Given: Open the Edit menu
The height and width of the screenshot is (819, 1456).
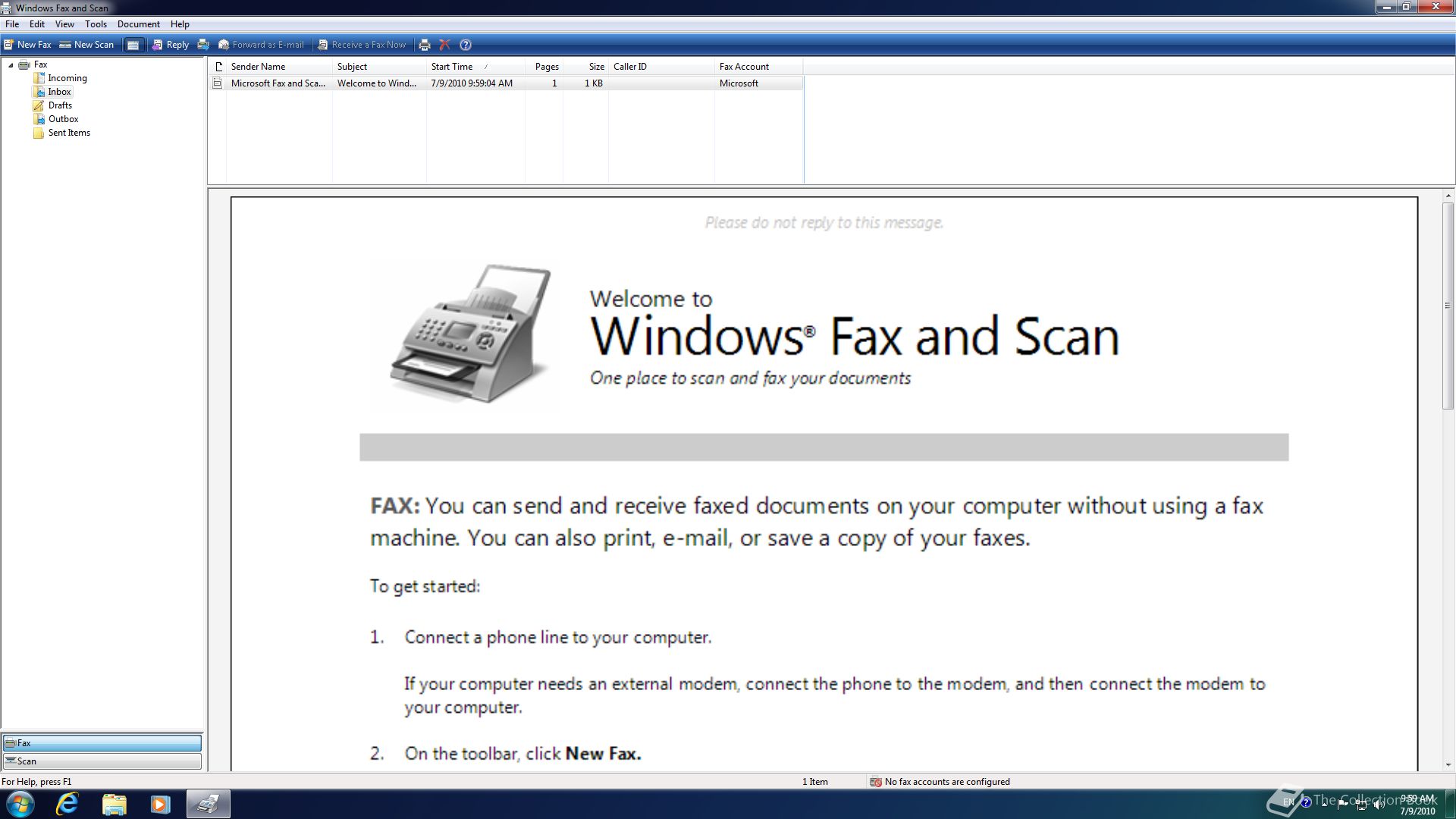Looking at the screenshot, I should (37, 24).
